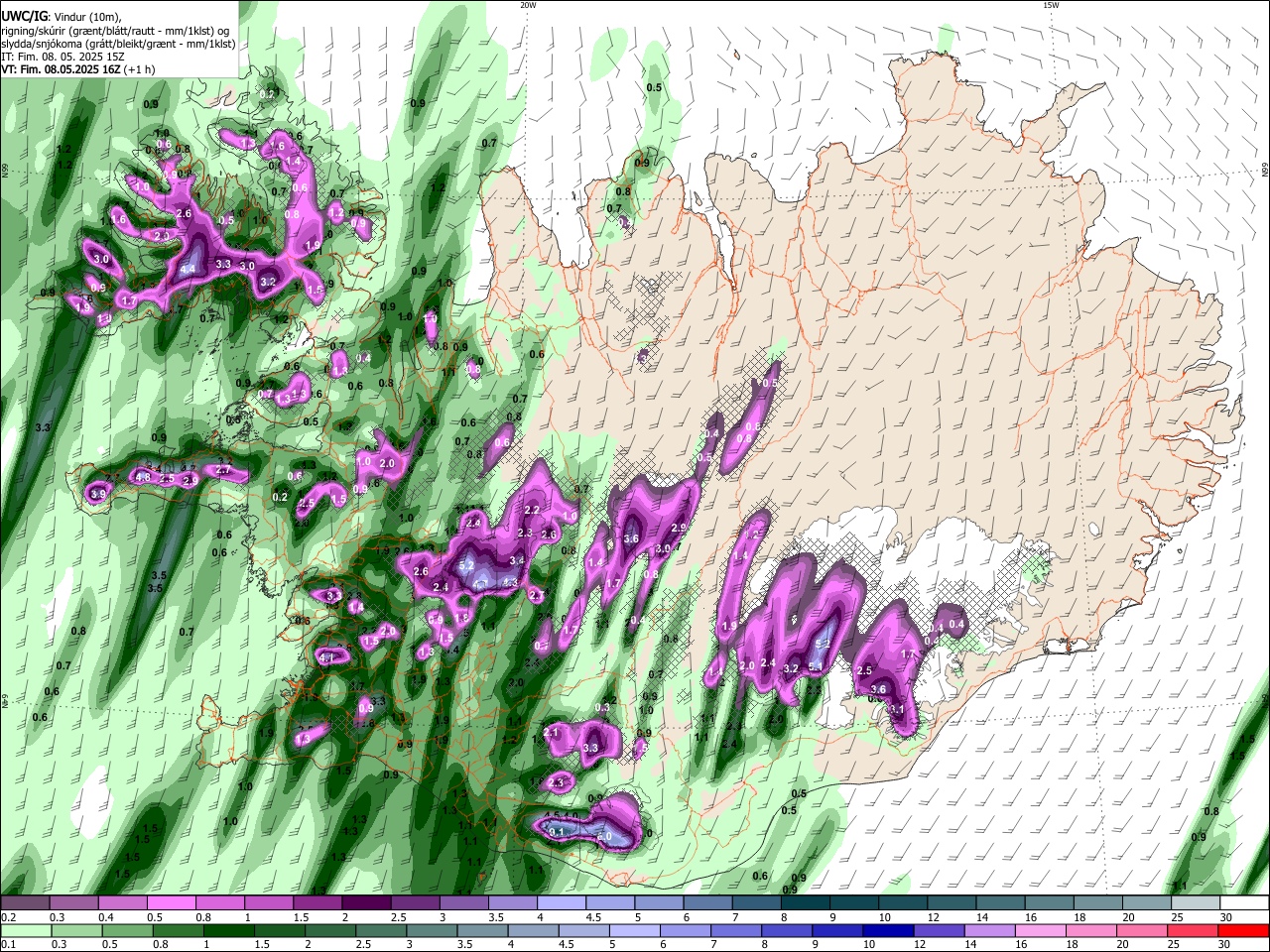Pick bottom legend pale green swatch between 0.1 and 0.3
The width and height of the screenshot is (1270, 952).
(x=27, y=930)
